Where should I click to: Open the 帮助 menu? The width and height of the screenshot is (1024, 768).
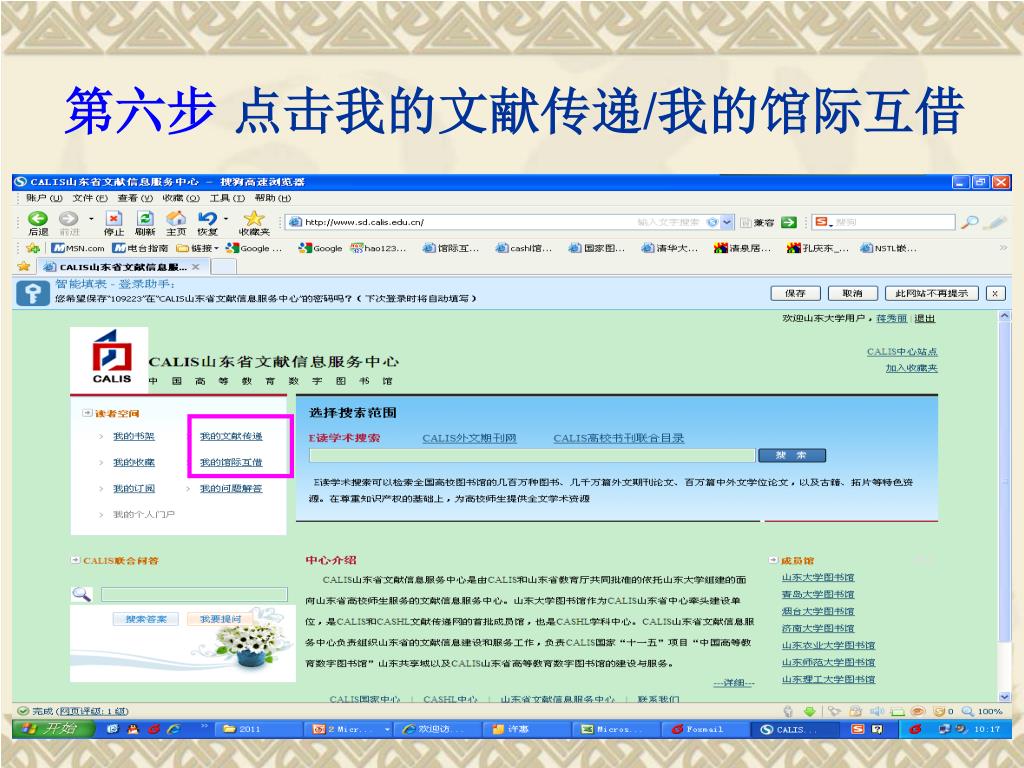273,198
